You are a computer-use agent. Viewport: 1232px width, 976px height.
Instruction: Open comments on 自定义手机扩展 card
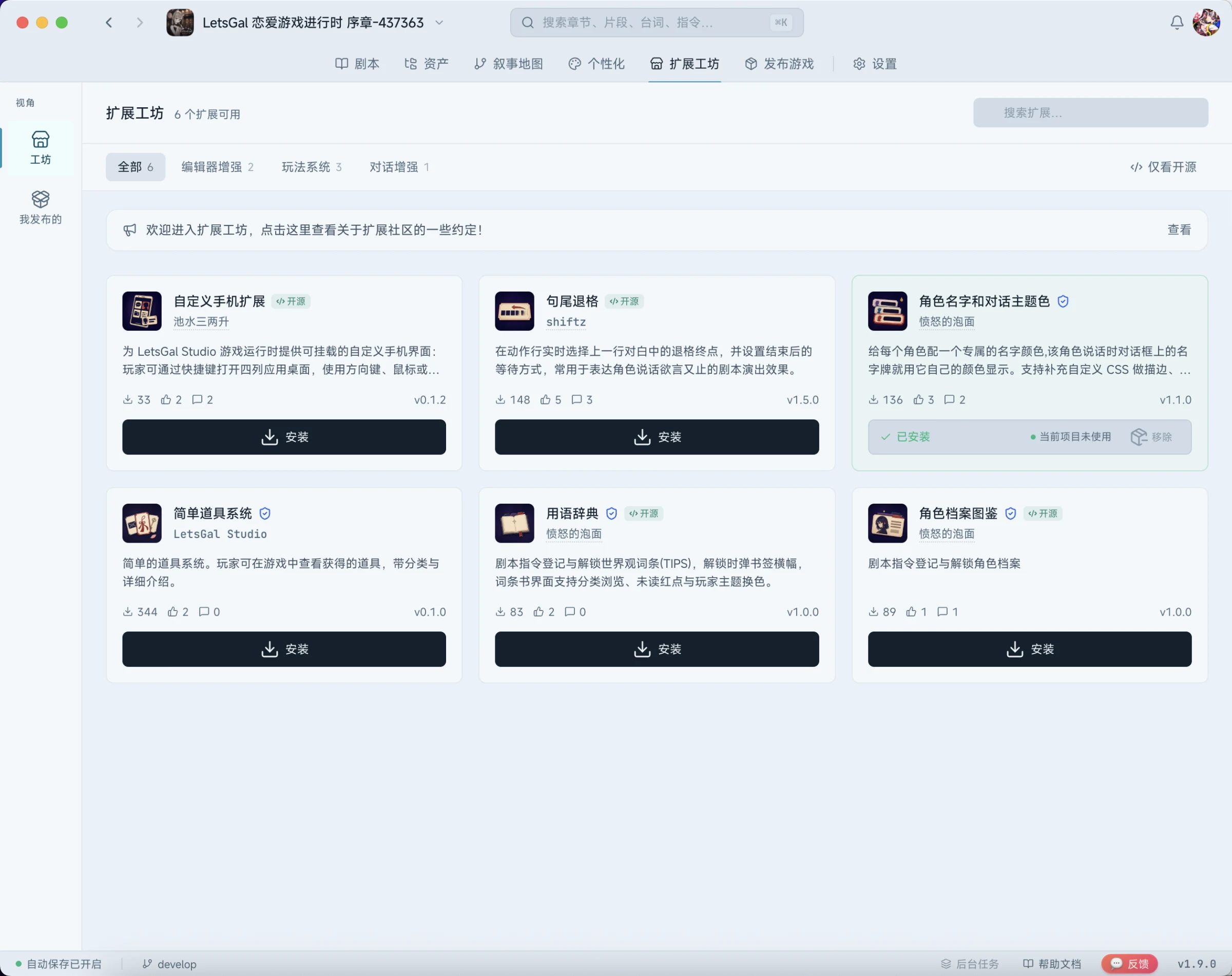tap(202, 400)
